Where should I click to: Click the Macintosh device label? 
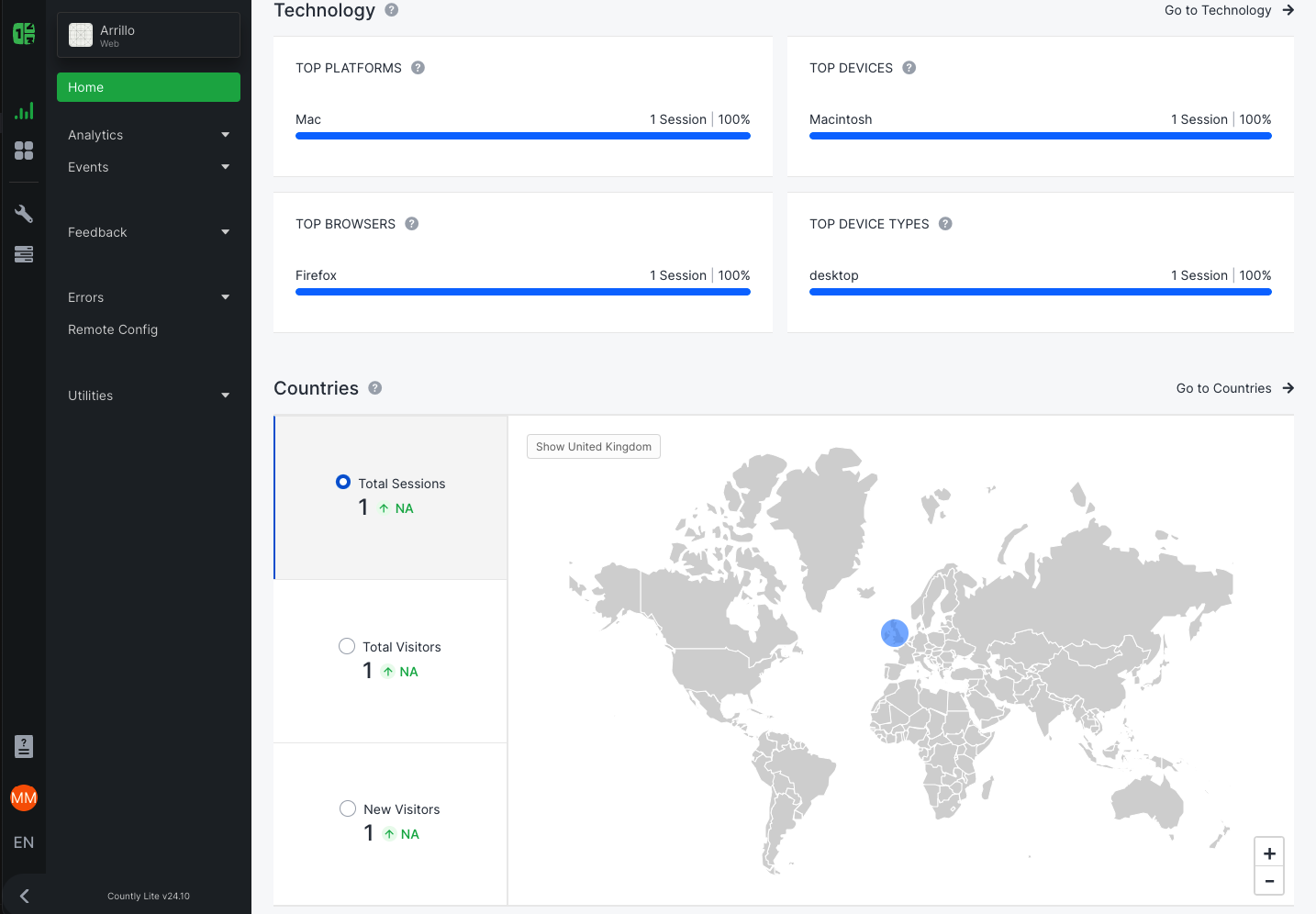point(841,119)
